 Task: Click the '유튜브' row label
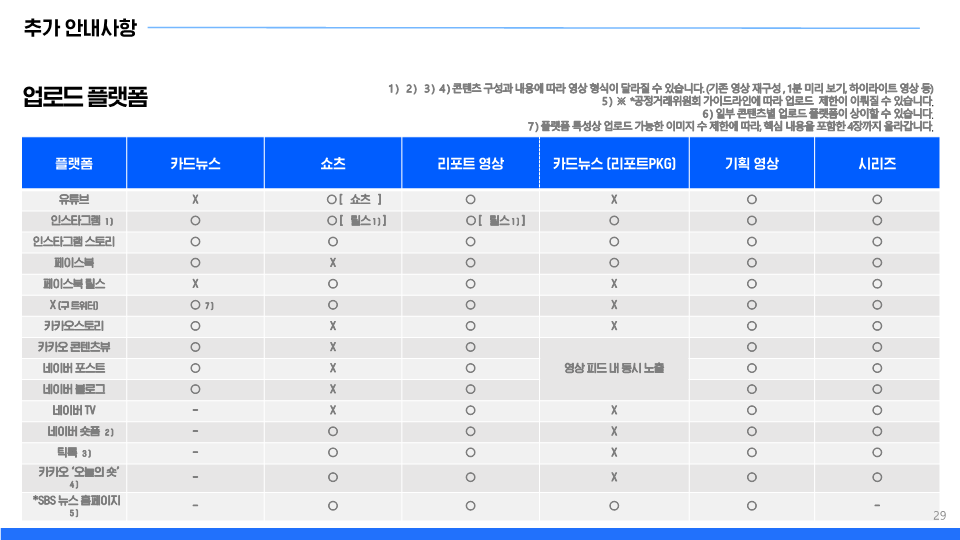(x=74, y=200)
